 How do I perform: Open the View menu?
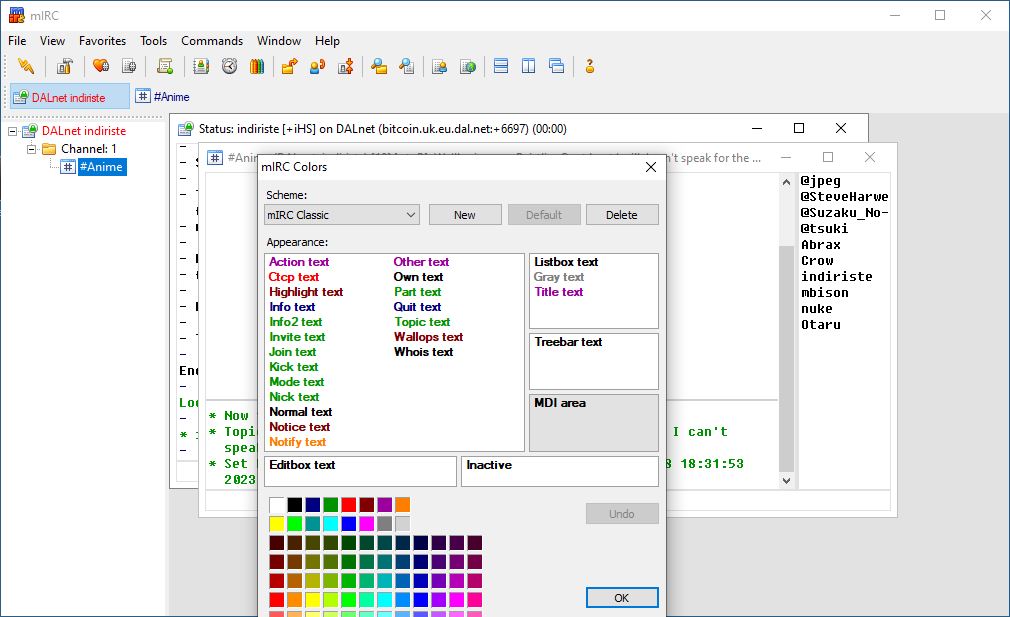click(52, 41)
